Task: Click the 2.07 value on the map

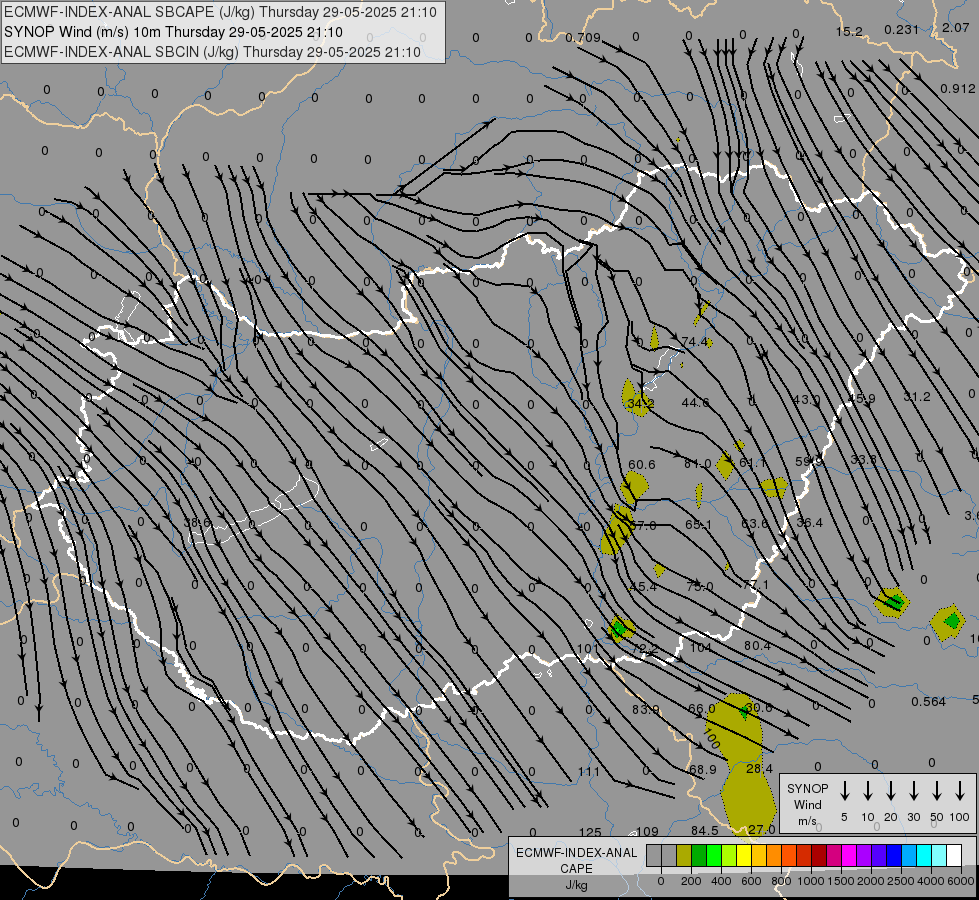Action: click(x=956, y=27)
